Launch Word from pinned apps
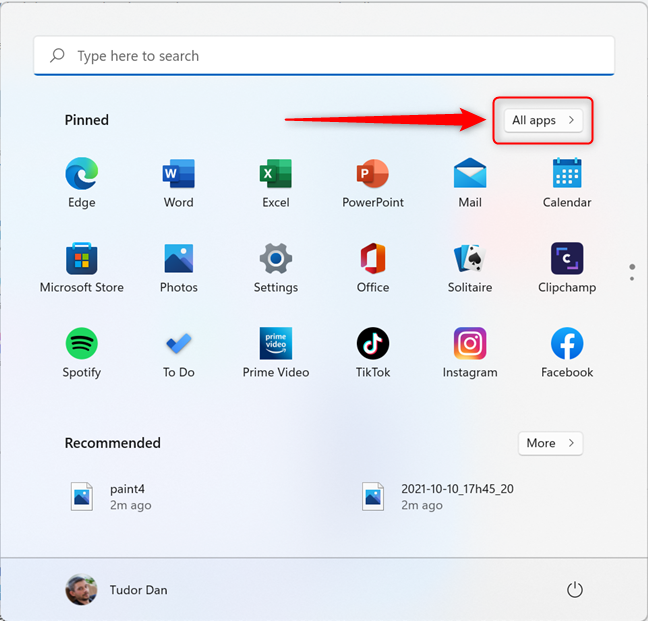 (x=179, y=183)
